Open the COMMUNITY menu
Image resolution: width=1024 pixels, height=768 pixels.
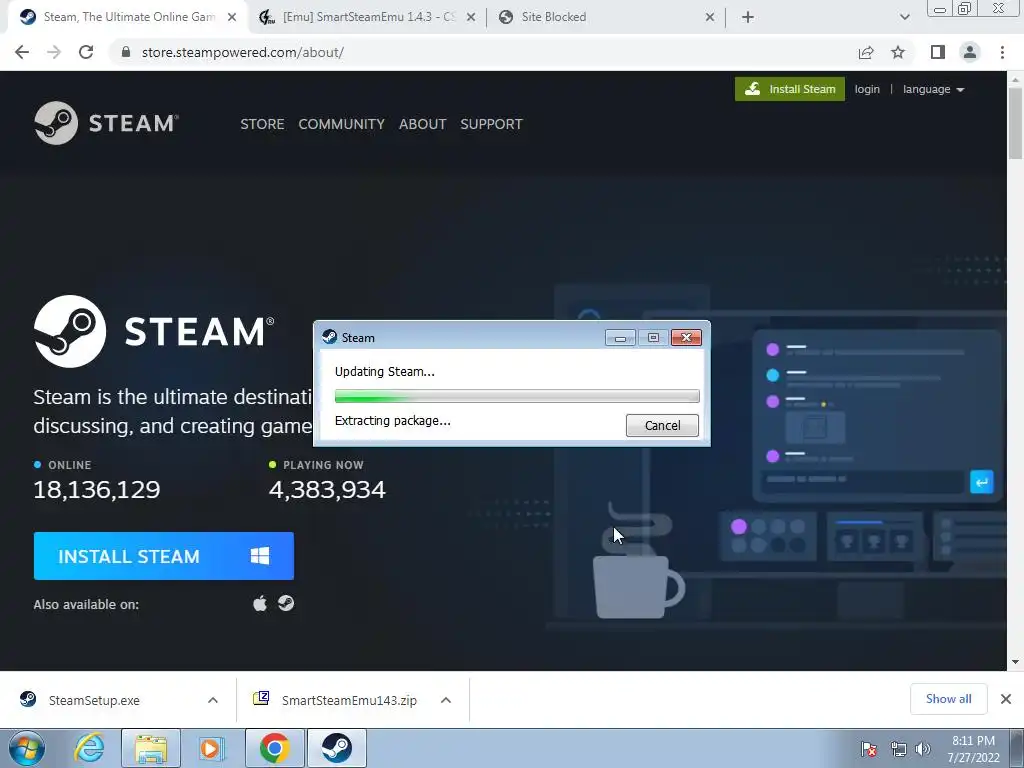click(342, 124)
